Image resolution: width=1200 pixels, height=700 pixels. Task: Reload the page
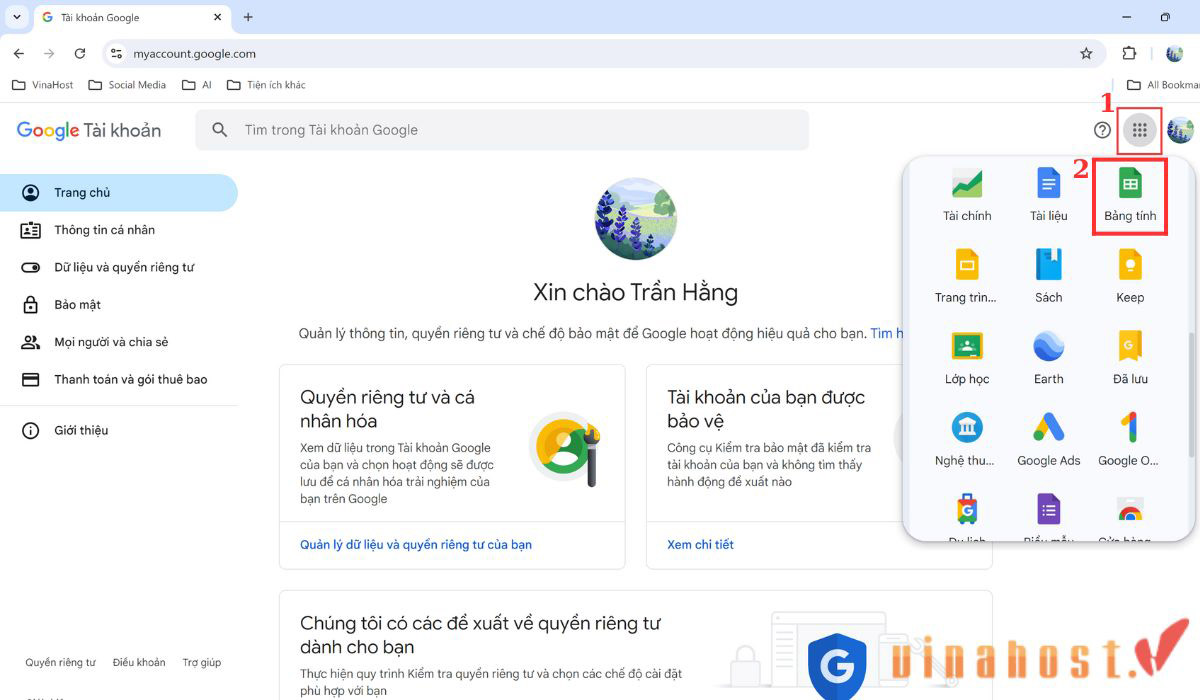(80, 54)
